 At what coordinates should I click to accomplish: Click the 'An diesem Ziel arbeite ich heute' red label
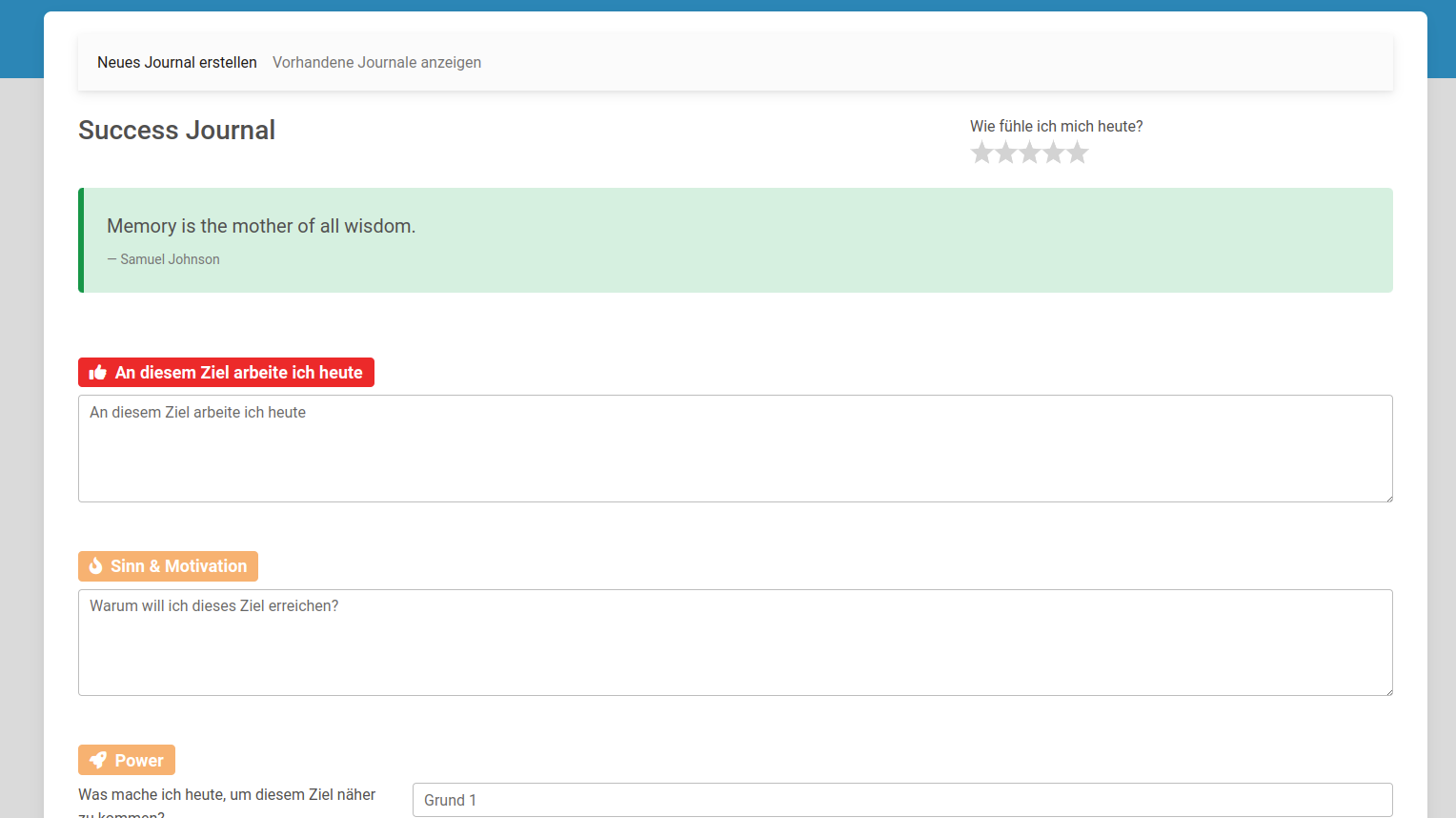pos(226,373)
